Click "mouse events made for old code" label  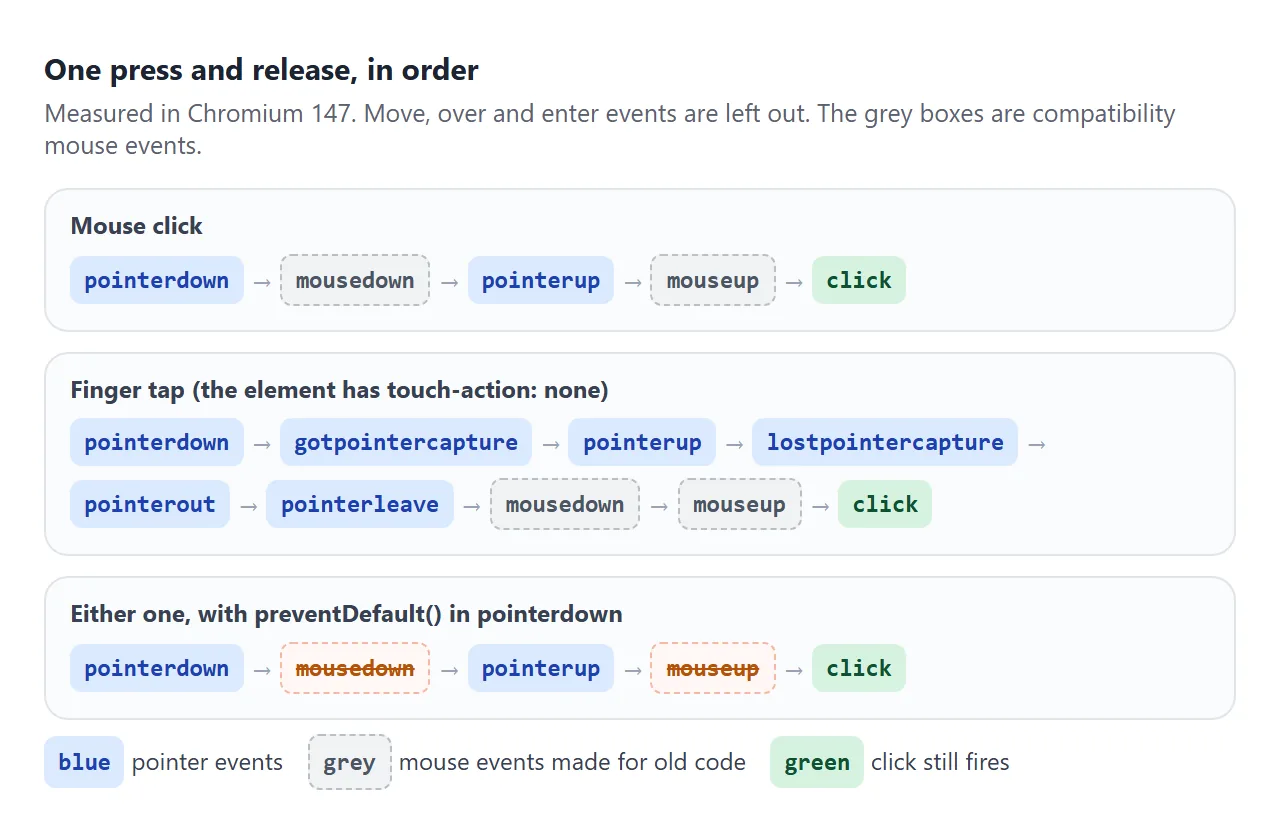(x=572, y=762)
